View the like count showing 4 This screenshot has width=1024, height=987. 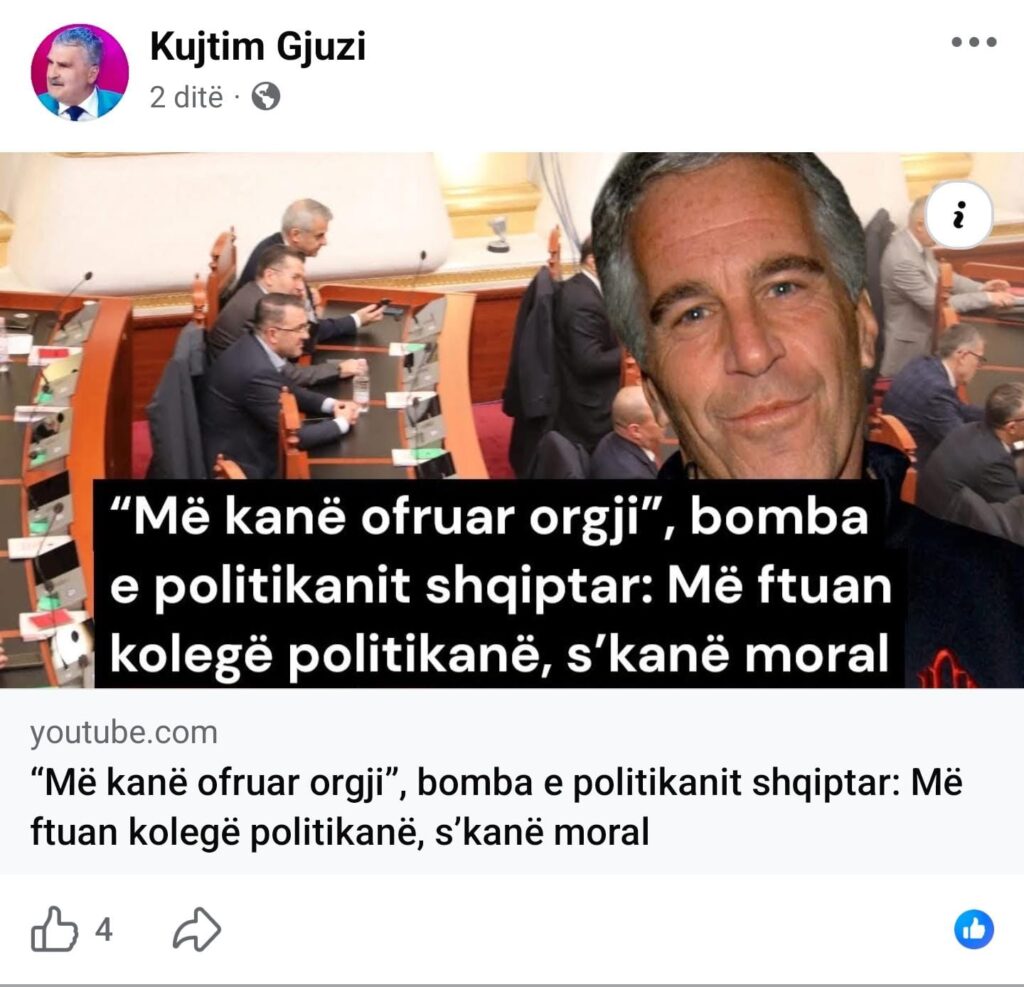104,929
